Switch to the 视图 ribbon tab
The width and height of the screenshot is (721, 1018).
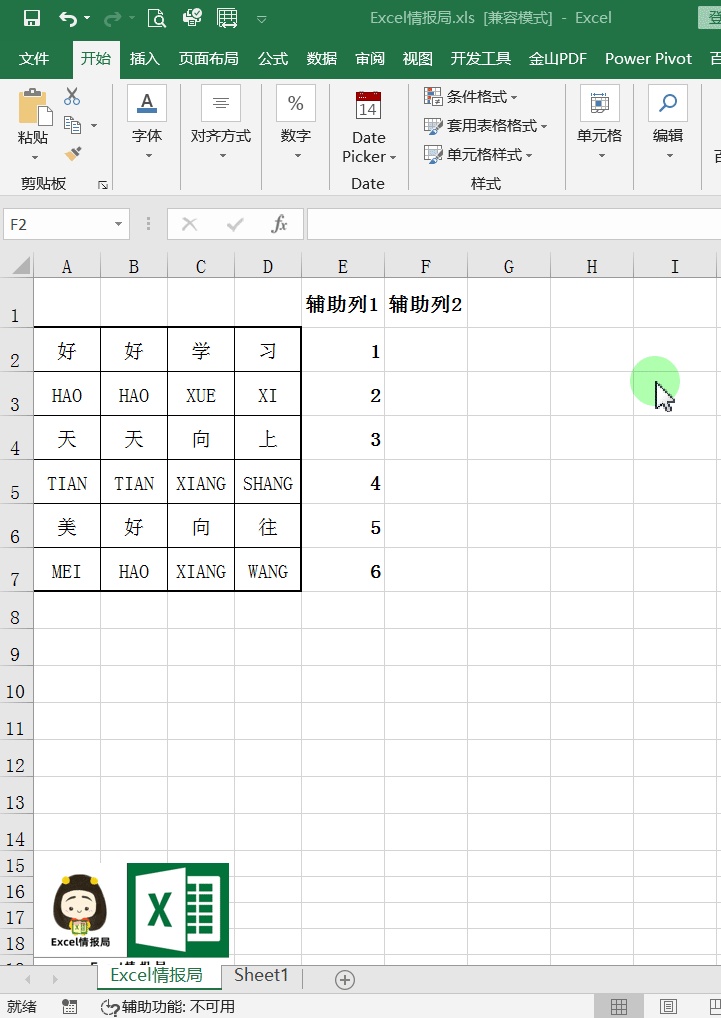[417, 59]
